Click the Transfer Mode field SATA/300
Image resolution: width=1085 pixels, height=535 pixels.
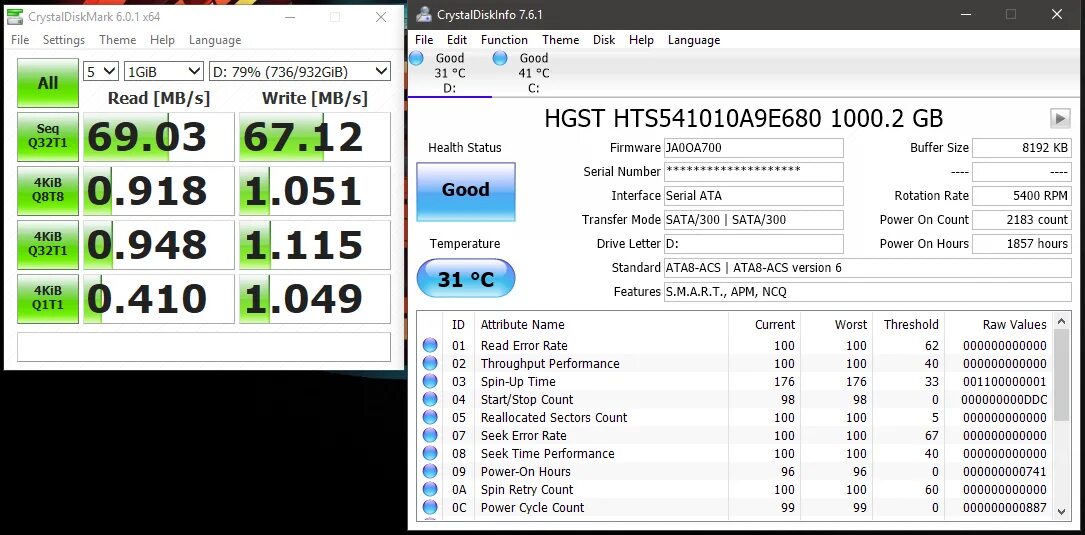(x=754, y=220)
